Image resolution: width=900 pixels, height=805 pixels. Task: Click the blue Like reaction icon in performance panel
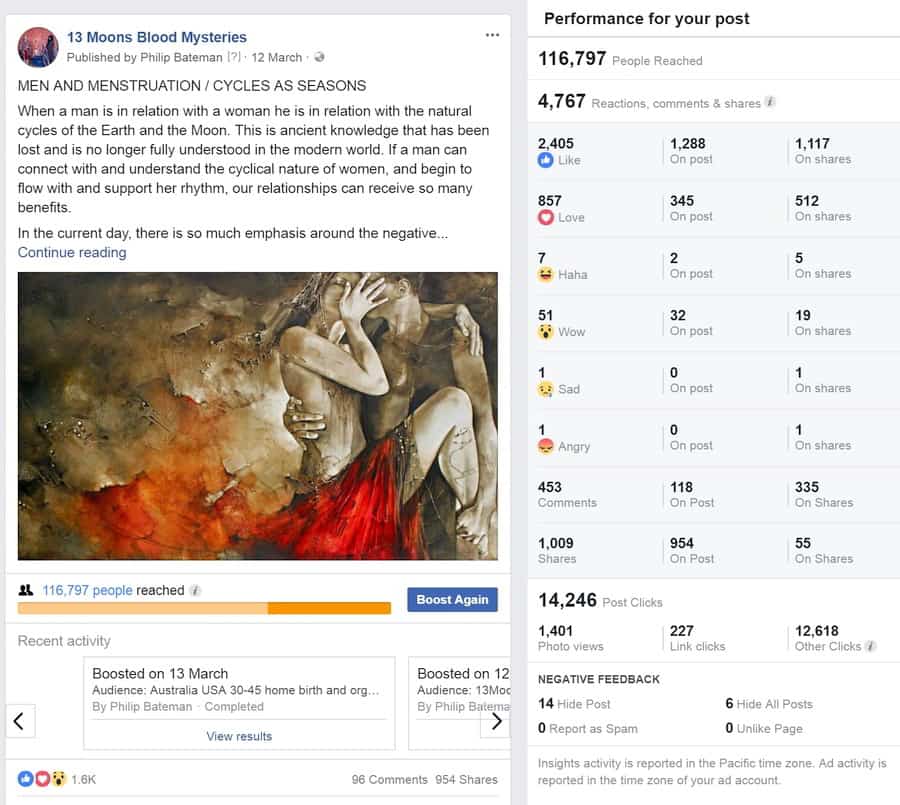point(545,160)
